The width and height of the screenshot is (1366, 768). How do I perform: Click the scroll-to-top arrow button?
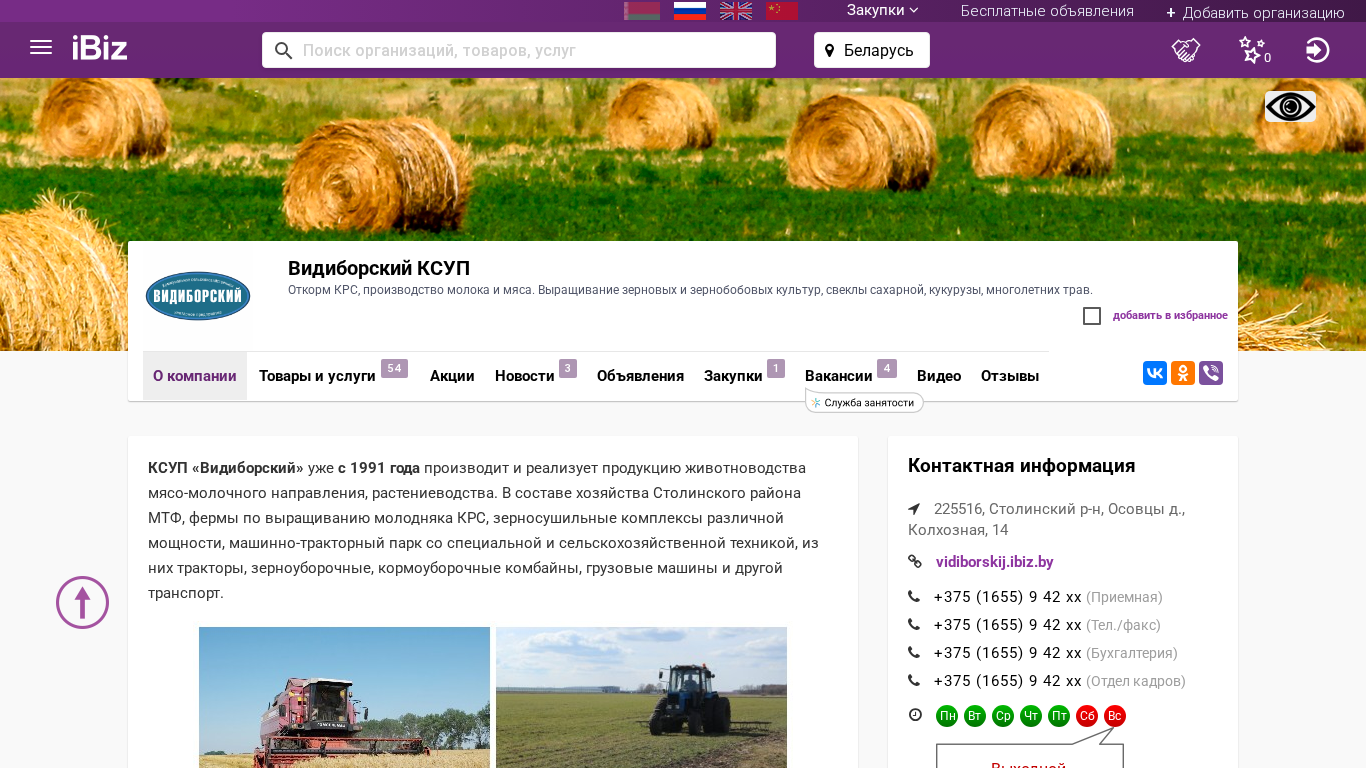tap(82, 602)
